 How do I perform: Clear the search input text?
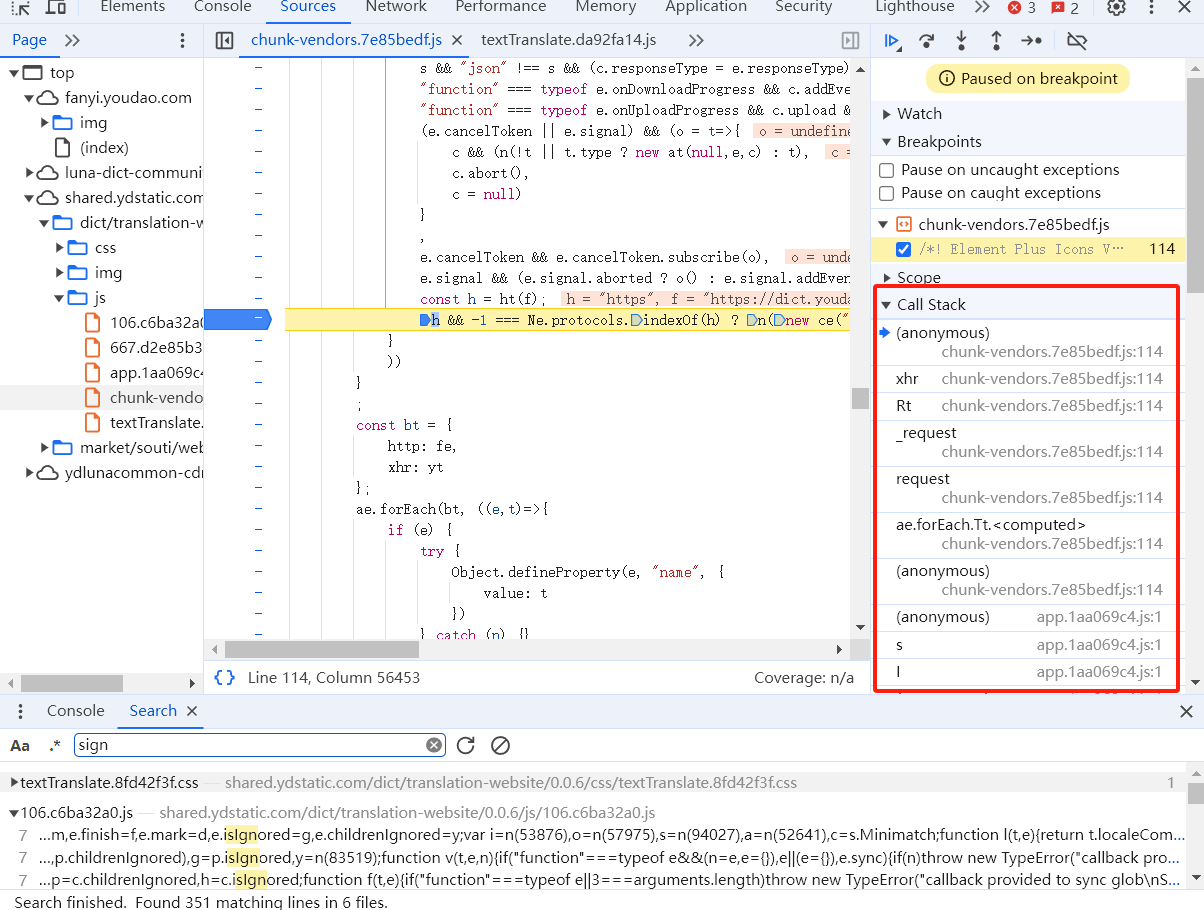pos(434,745)
